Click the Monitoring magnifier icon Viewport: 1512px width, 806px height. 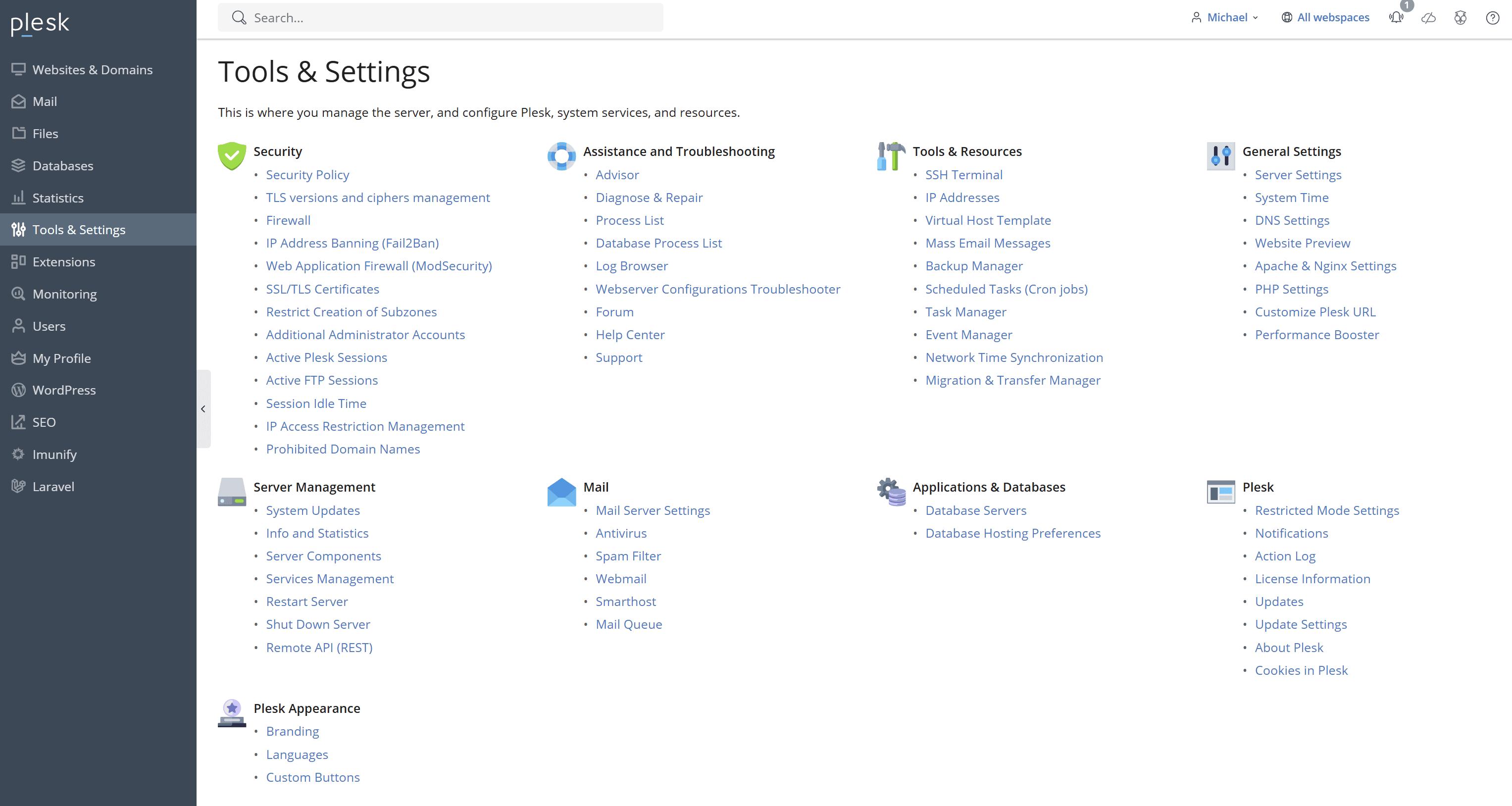19,294
